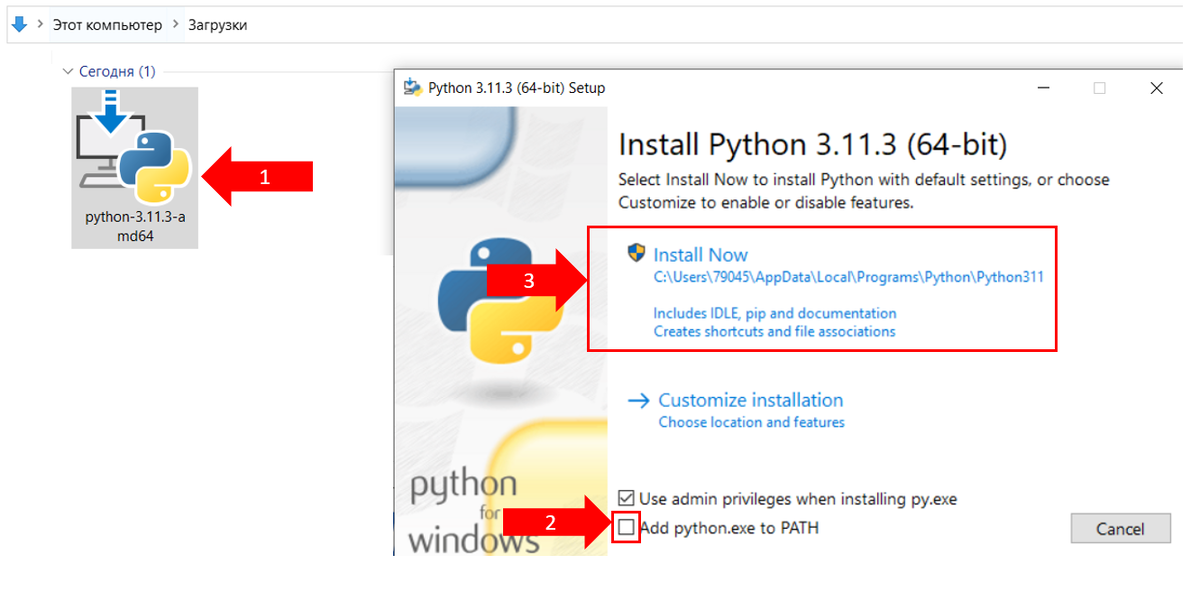Go to Этот компьютер in breadcrumb
Viewport: 1200px width, 592px height.
(x=107, y=25)
